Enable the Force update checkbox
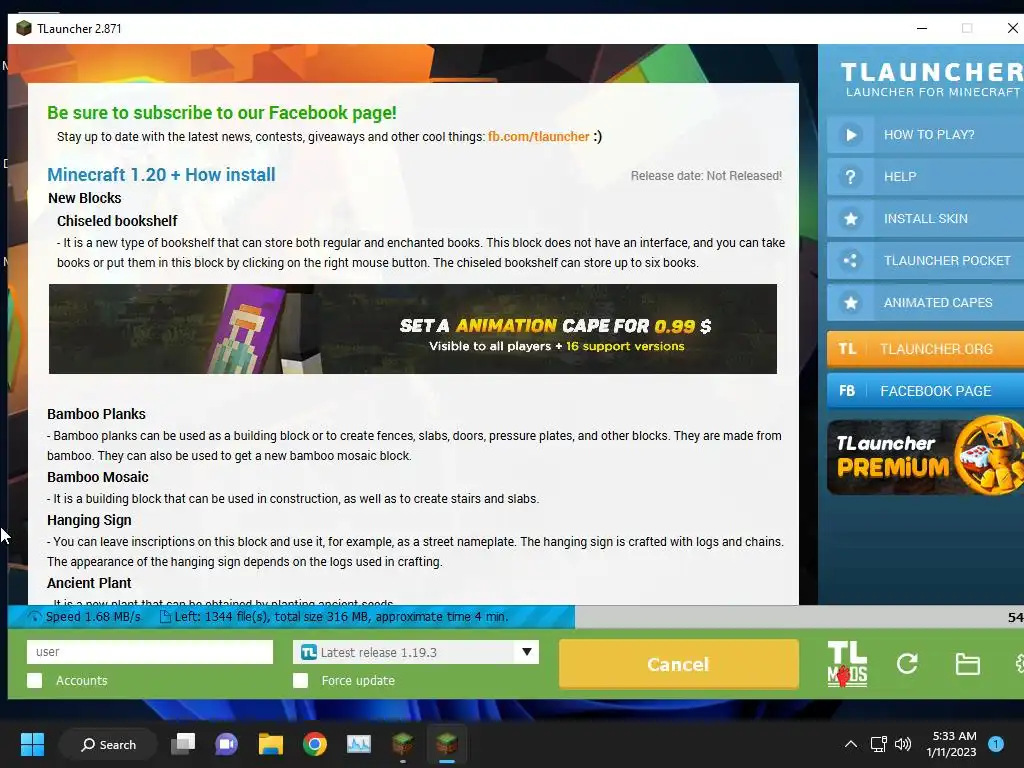Viewport: 1024px width, 768px height. (300, 680)
